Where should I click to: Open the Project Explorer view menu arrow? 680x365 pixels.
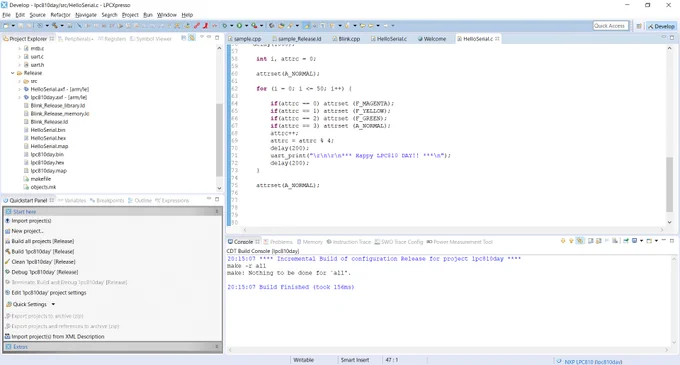click(x=202, y=38)
